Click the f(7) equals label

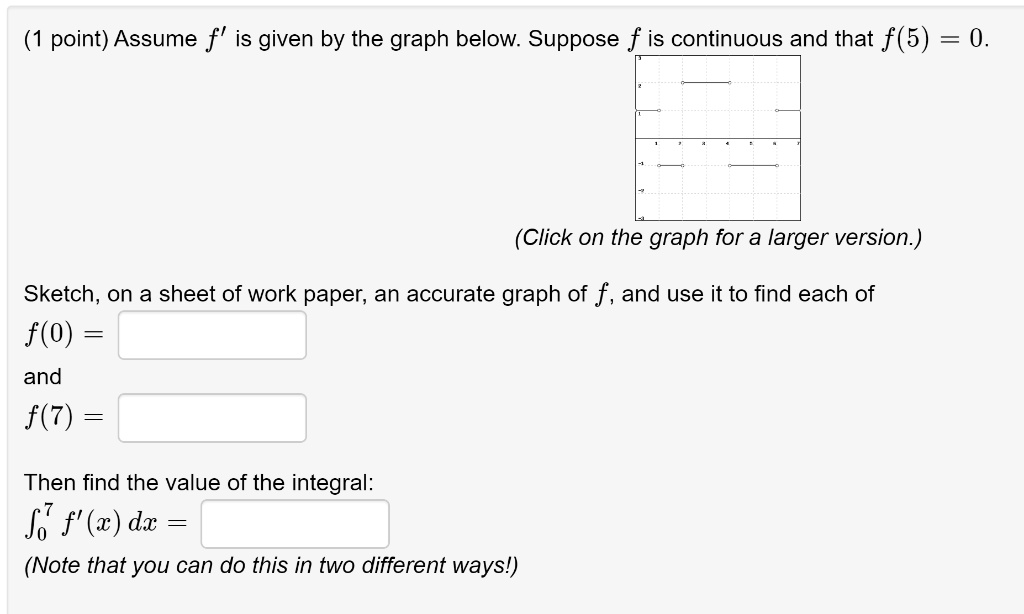tap(60, 415)
